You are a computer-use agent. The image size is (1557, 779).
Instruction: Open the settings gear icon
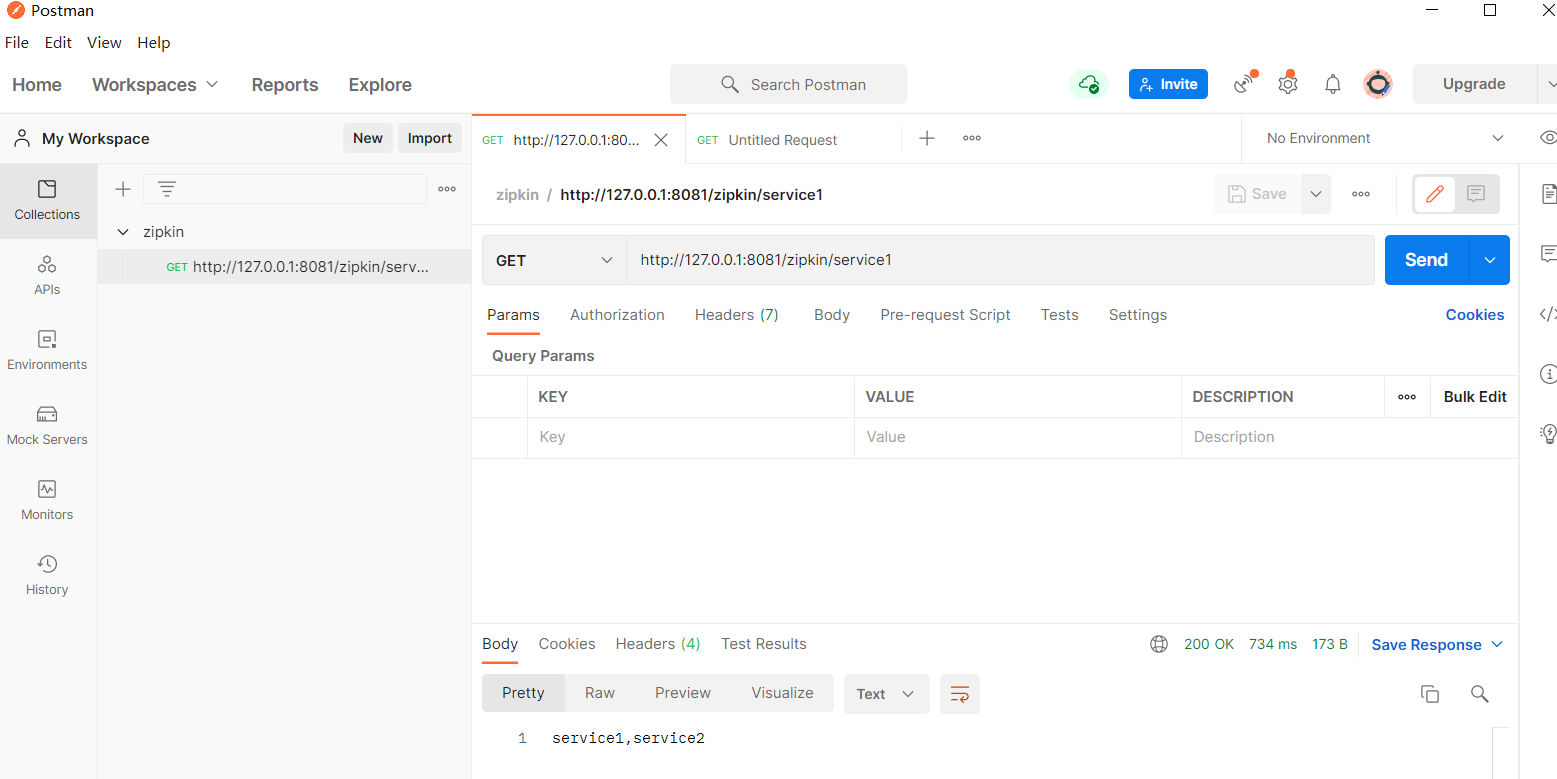(1288, 84)
